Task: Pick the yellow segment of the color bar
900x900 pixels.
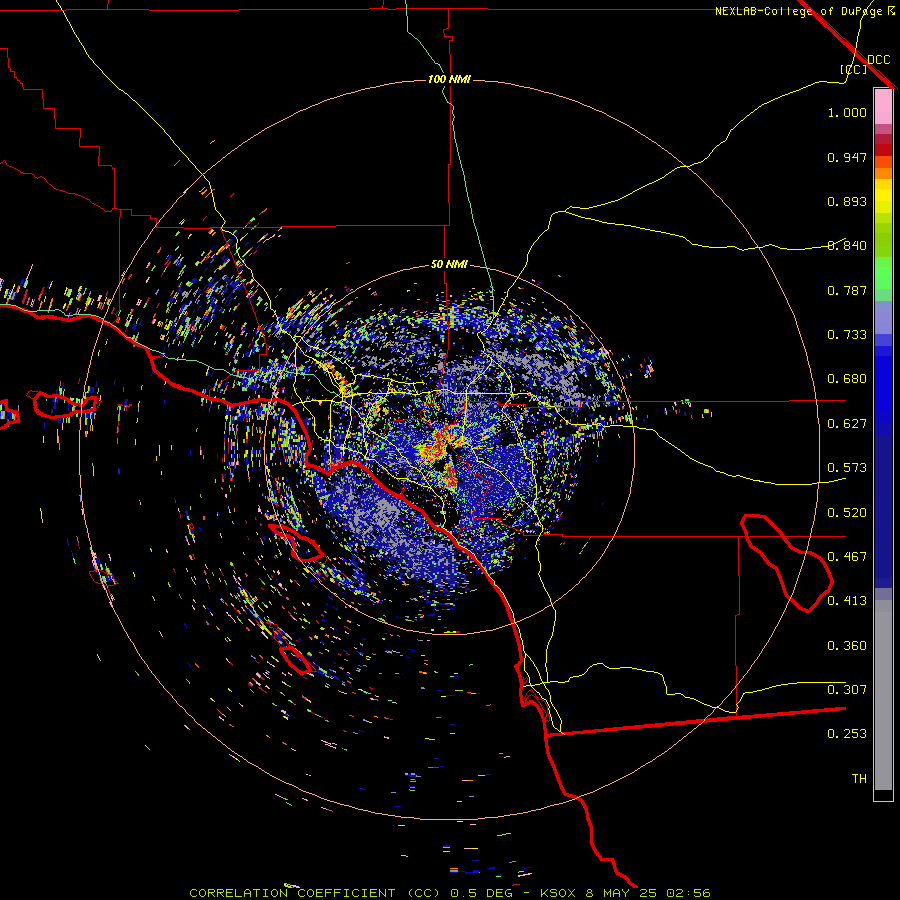Action: coord(883,197)
